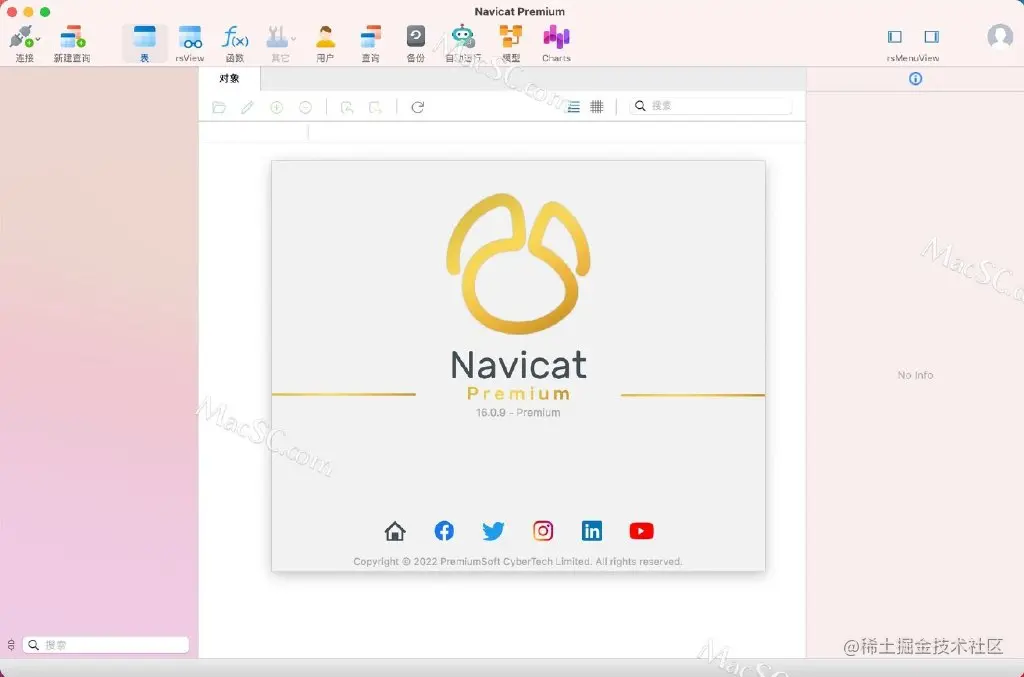The width and height of the screenshot is (1024, 677).
Task: Open the LinkedIn icon link
Action: (x=592, y=531)
